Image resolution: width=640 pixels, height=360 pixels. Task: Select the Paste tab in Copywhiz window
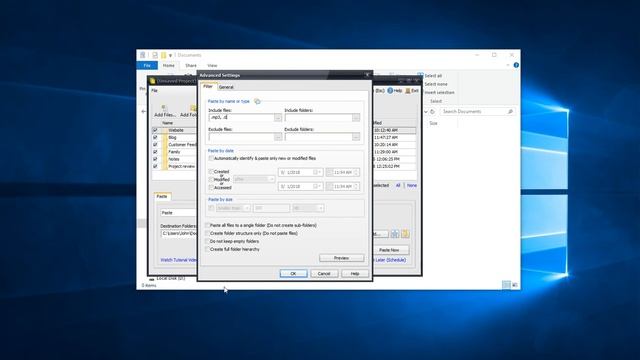point(162,196)
